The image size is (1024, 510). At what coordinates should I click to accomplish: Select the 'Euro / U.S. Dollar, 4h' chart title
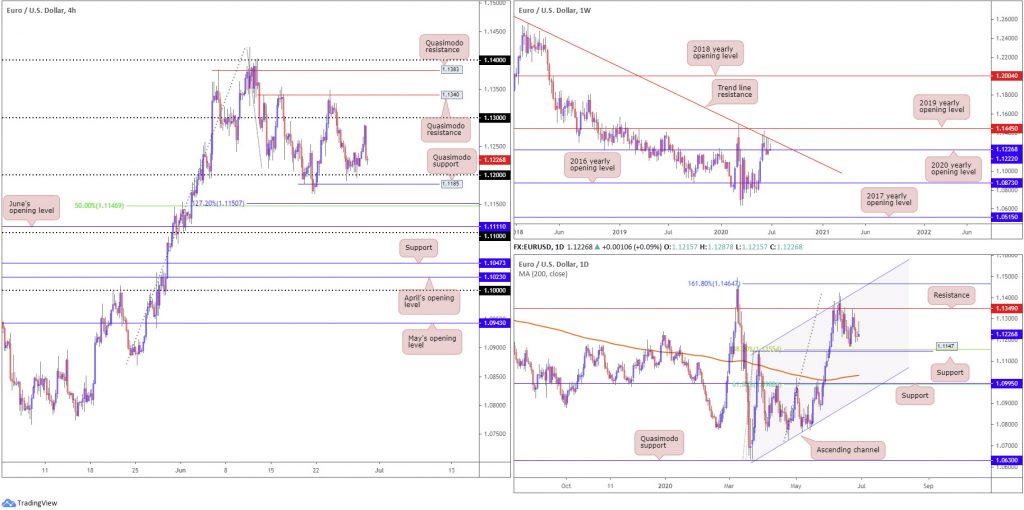click(40, 10)
